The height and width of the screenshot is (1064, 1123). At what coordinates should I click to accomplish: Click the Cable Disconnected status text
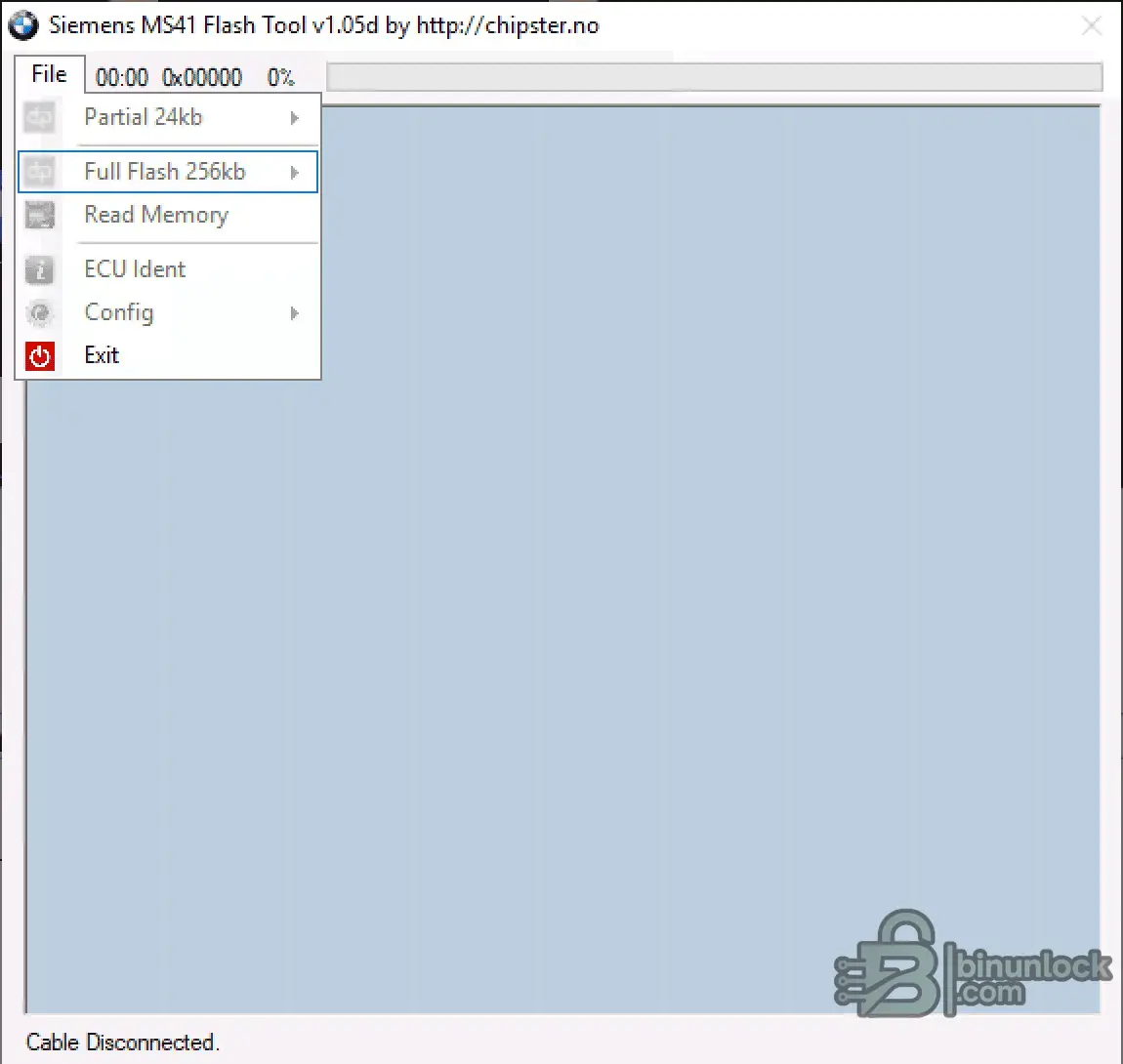pos(122,1042)
